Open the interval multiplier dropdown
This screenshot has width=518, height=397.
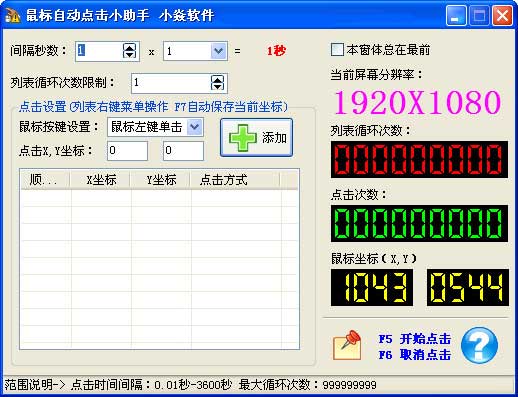point(218,51)
